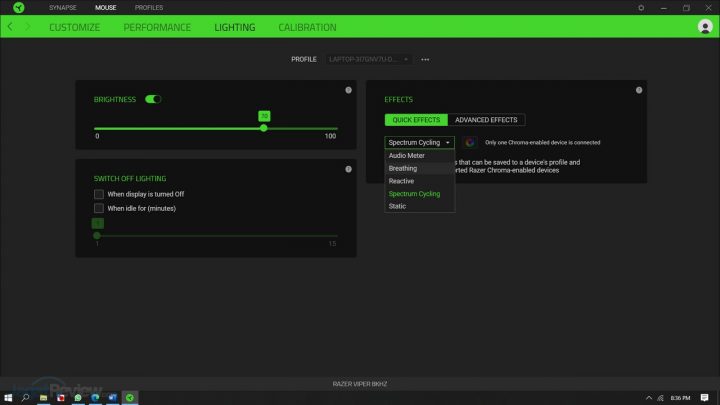720x405 pixels.
Task: Click the back navigation arrow
Action: coord(10,27)
